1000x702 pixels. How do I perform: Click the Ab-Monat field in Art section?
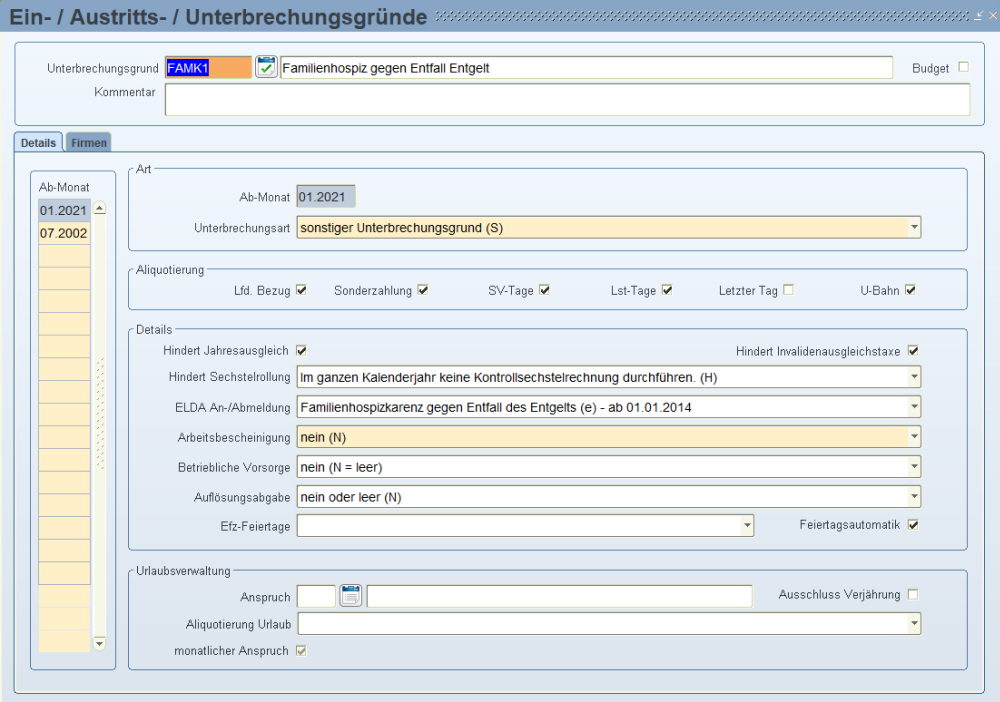tap(326, 197)
